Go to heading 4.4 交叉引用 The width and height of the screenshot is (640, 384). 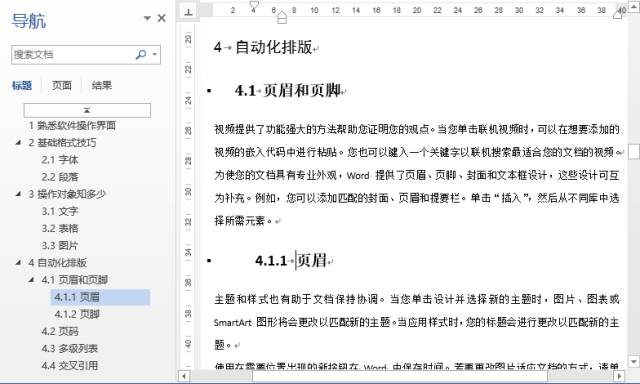click(x=70, y=366)
